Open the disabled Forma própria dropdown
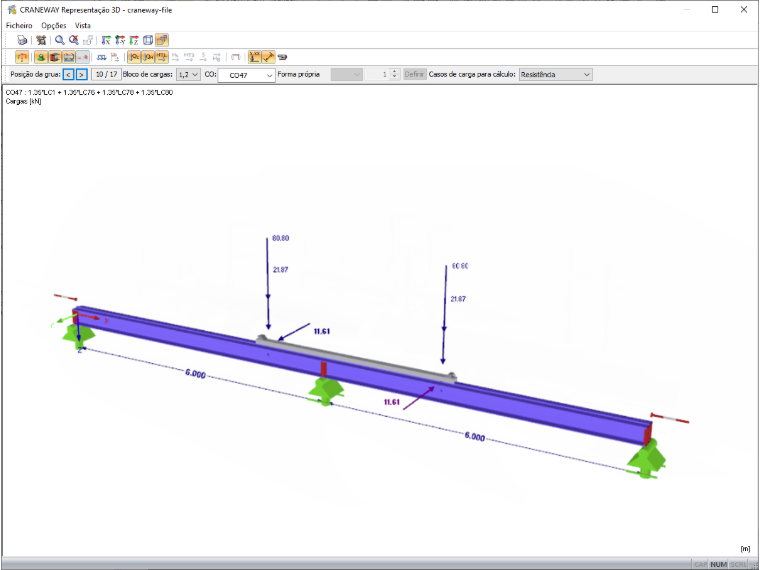This screenshot has height=570, width=760. click(x=347, y=75)
